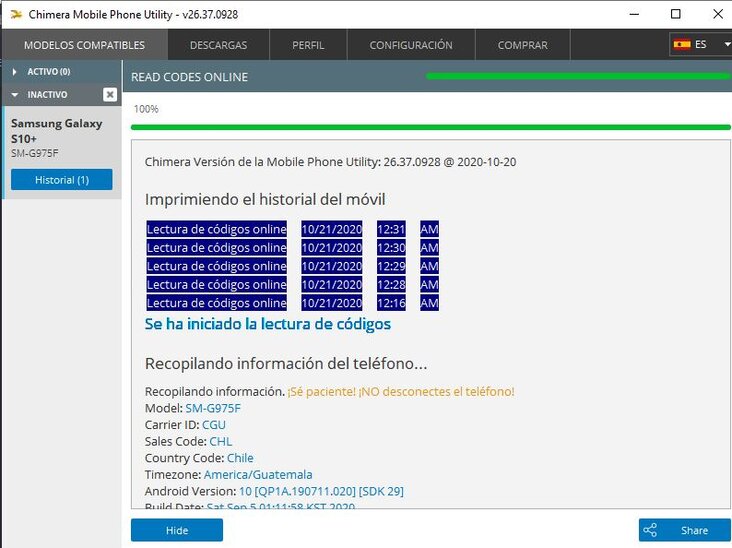Click the 100% main progress bar
The width and height of the screenshot is (732, 548).
tap(430, 127)
